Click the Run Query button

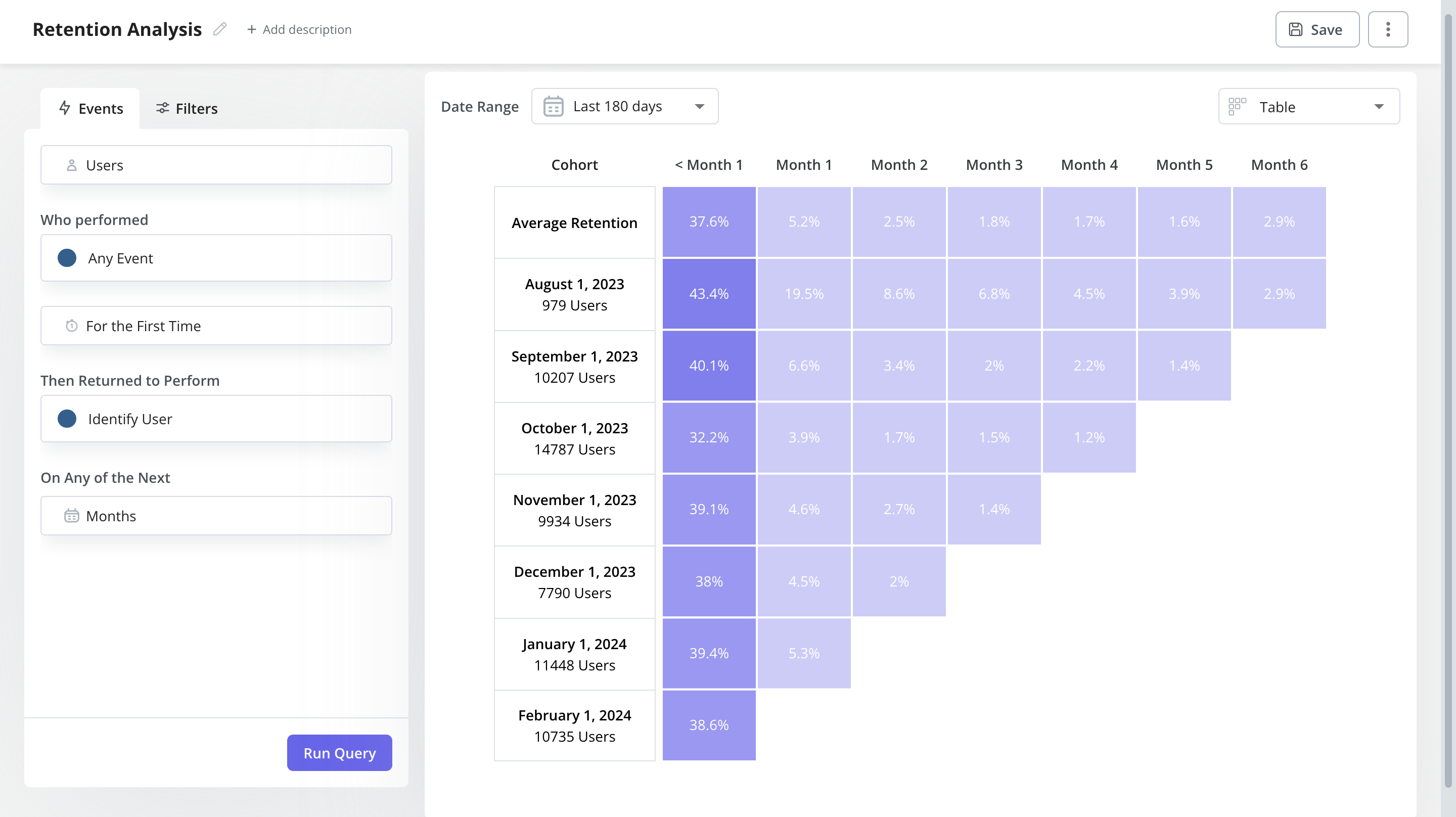coord(339,753)
